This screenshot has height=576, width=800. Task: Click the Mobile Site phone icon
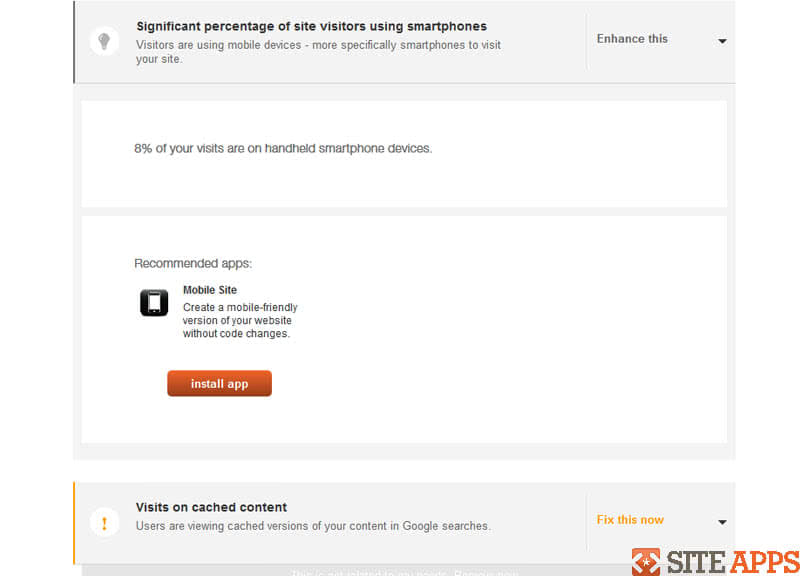[x=154, y=303]
